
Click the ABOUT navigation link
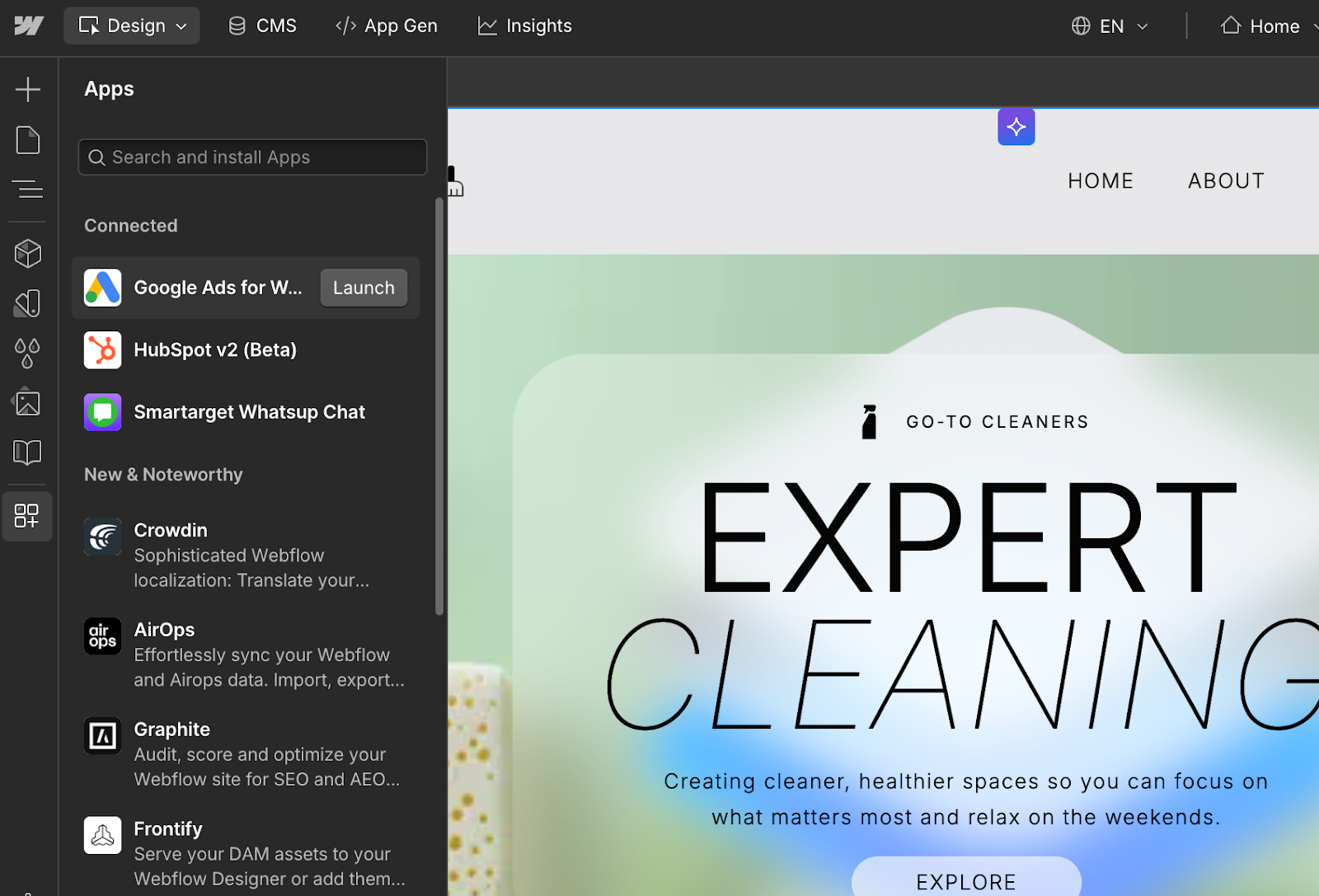tap(1226, 181)
